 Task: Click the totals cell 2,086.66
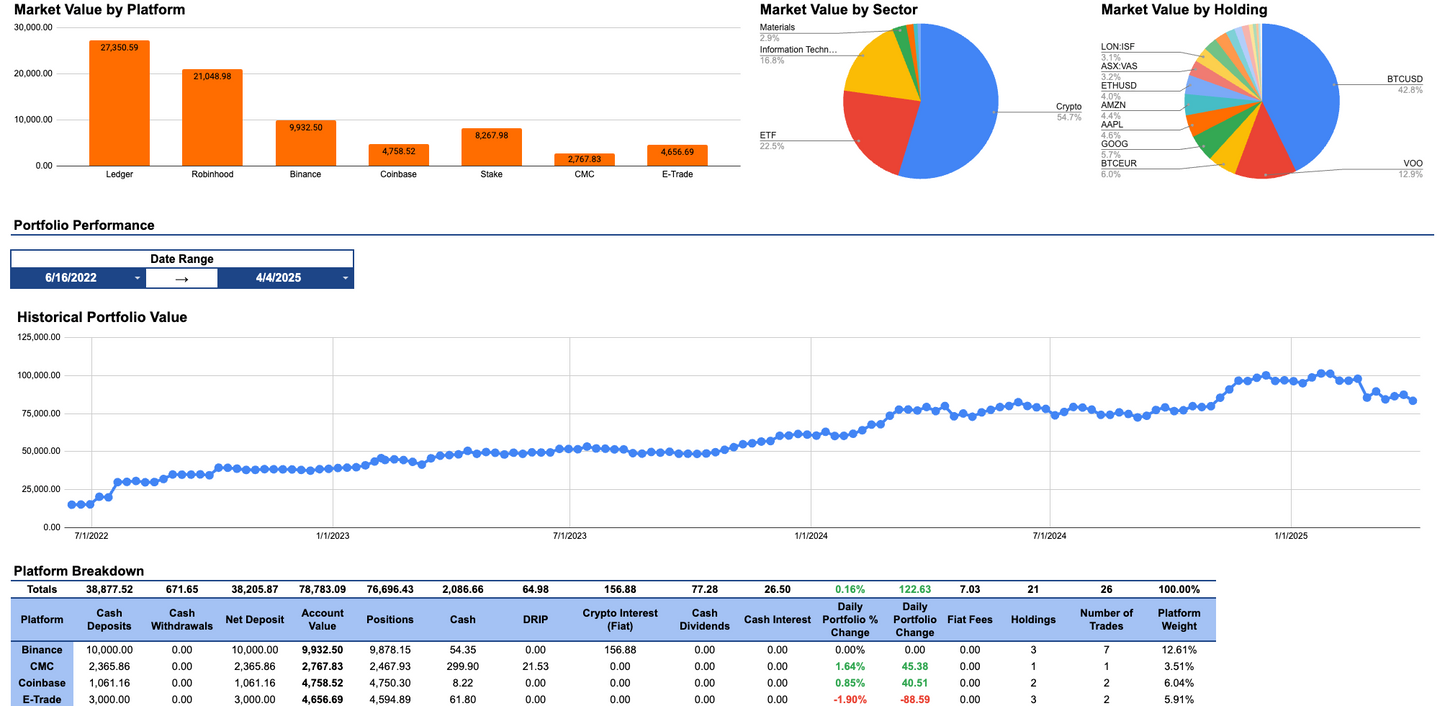coord(462,590)
